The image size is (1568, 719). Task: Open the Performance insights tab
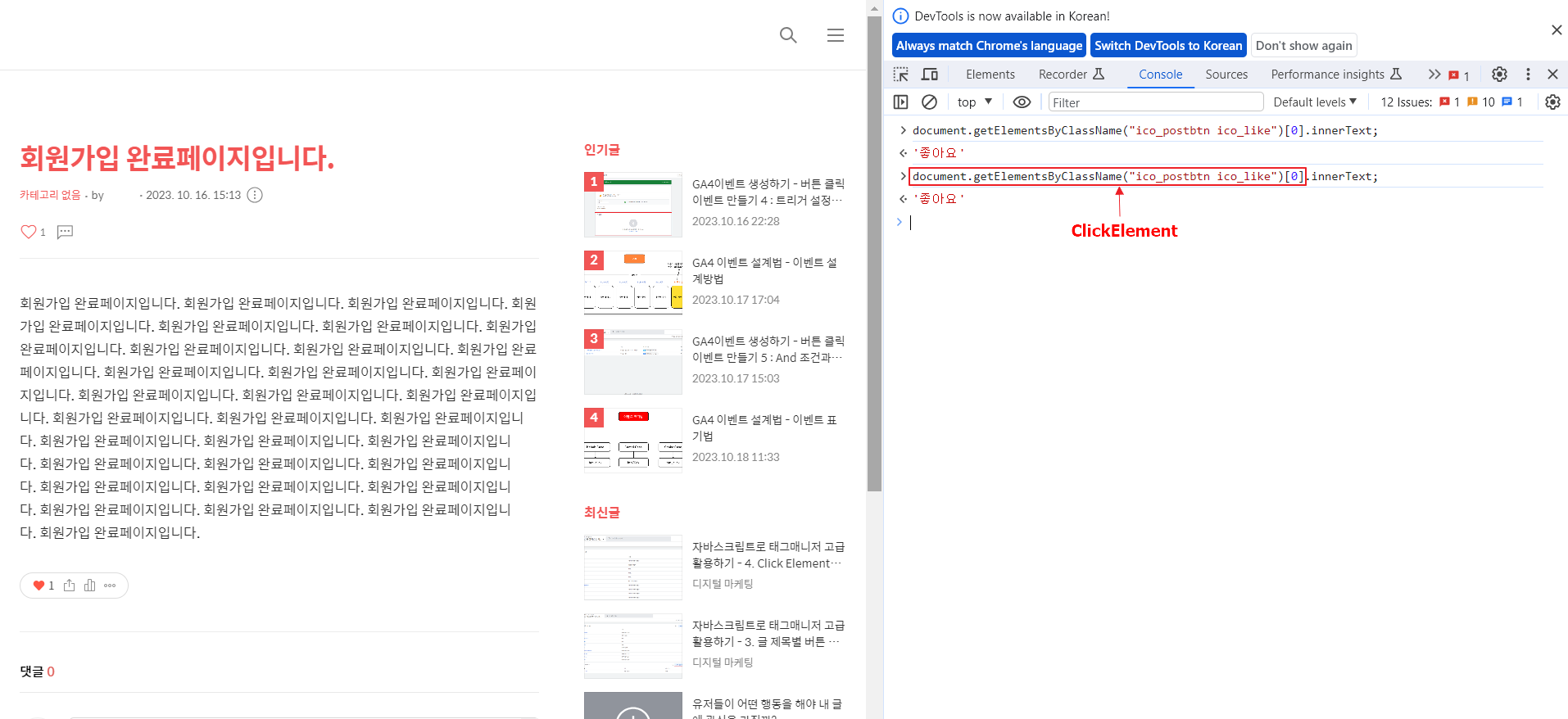pos(1336,75)
